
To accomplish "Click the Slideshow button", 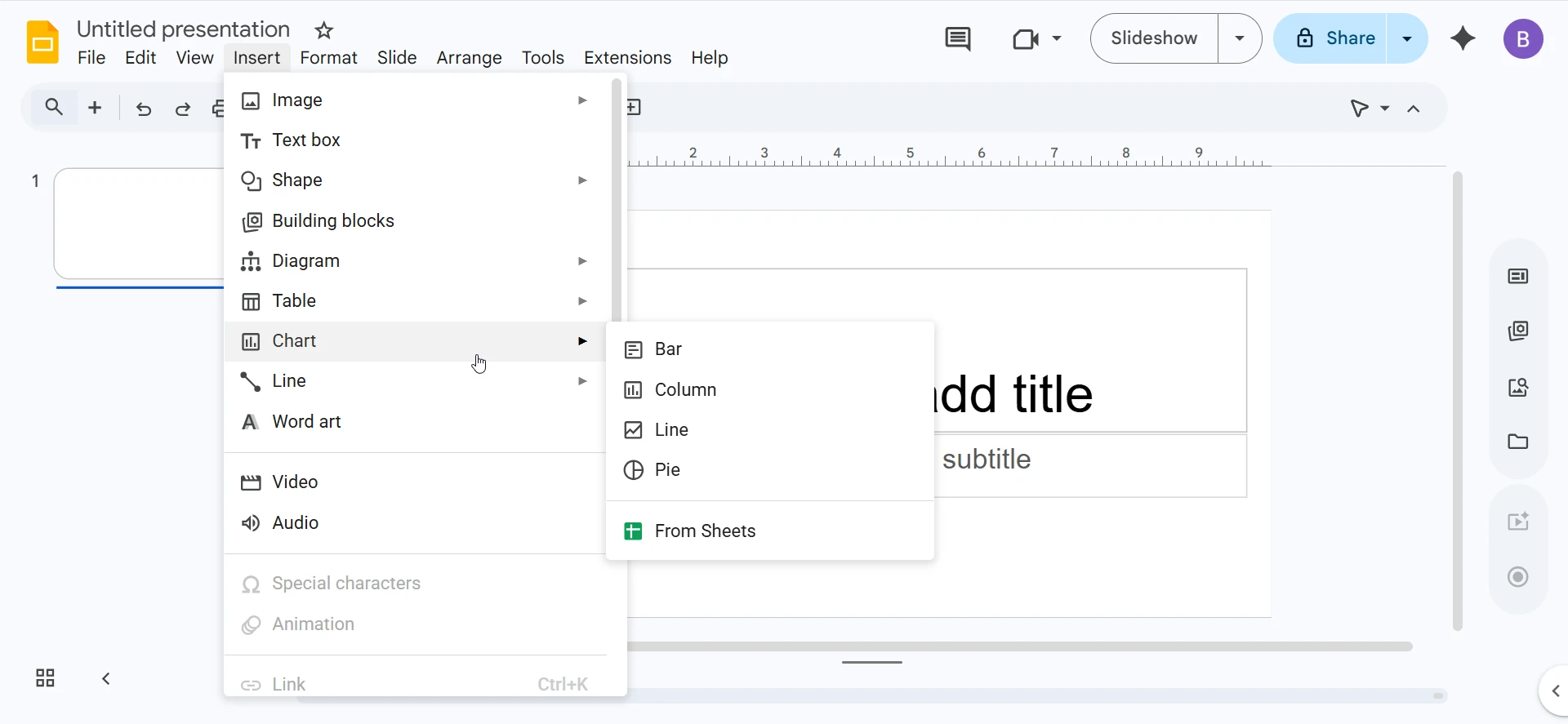I will click(x=1154, y=38).
